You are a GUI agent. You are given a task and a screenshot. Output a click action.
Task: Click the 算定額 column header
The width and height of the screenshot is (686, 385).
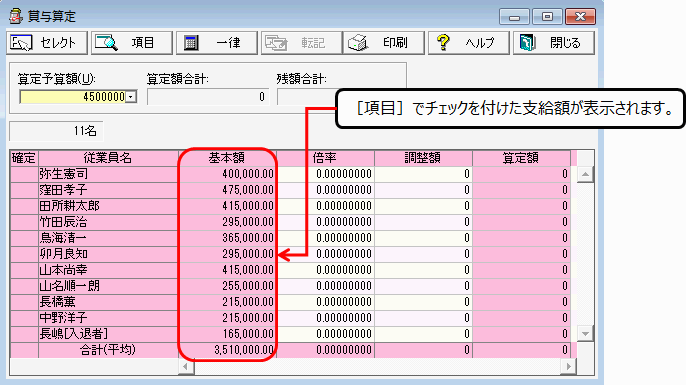[x=521, y=158]
